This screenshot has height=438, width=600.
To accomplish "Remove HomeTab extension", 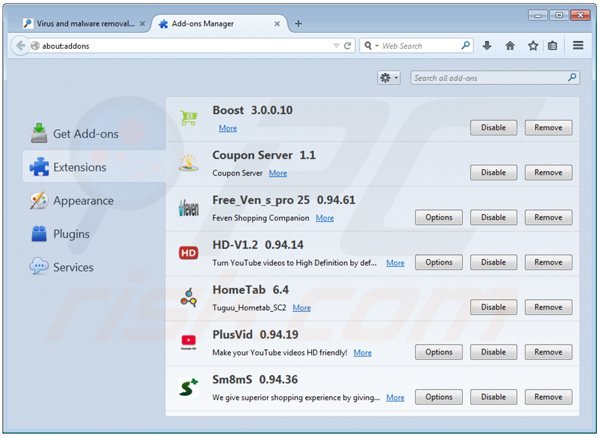I will pos(548,307).
